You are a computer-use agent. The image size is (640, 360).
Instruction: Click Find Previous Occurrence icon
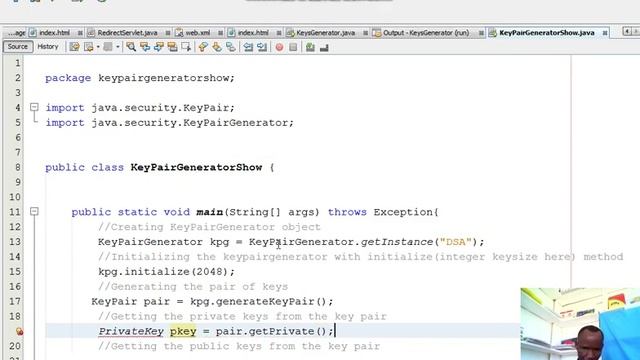145,47
